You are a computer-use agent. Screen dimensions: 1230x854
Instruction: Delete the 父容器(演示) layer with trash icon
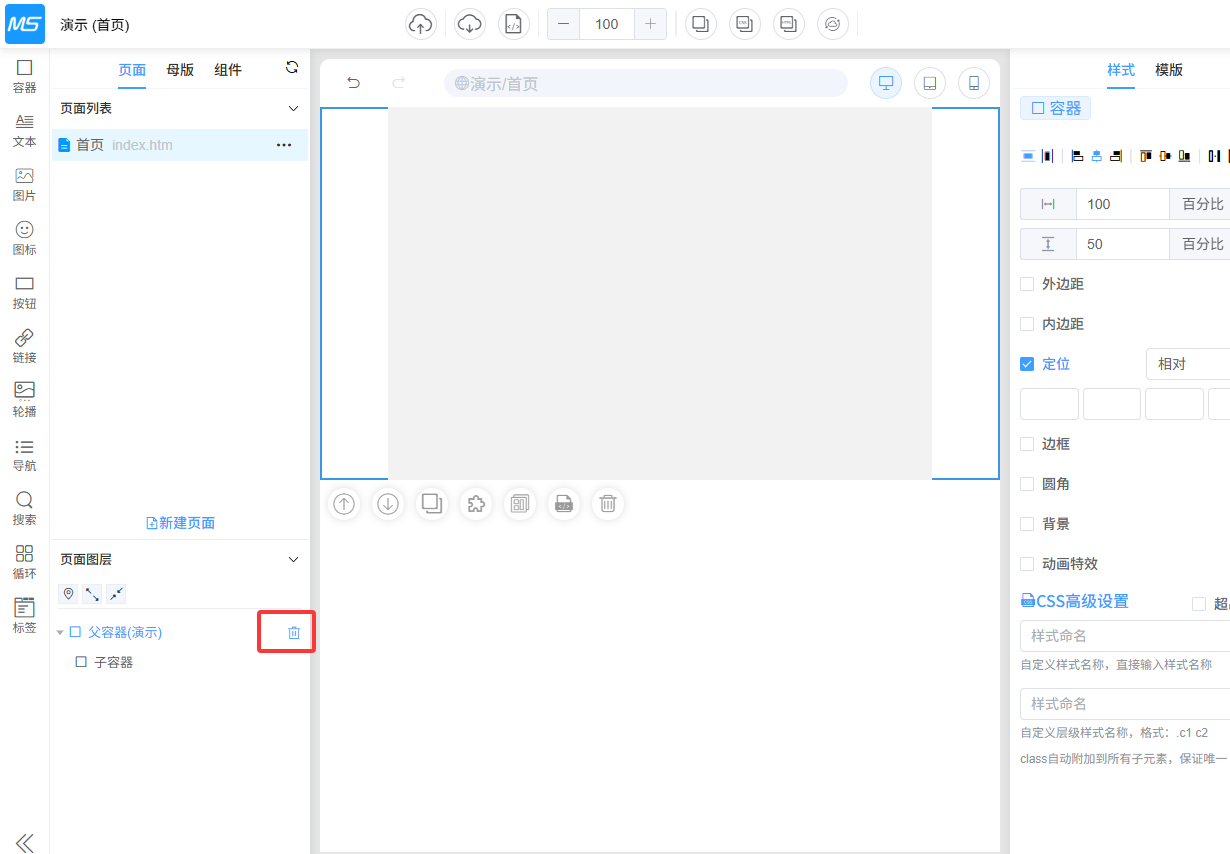(x=294, y=632)
